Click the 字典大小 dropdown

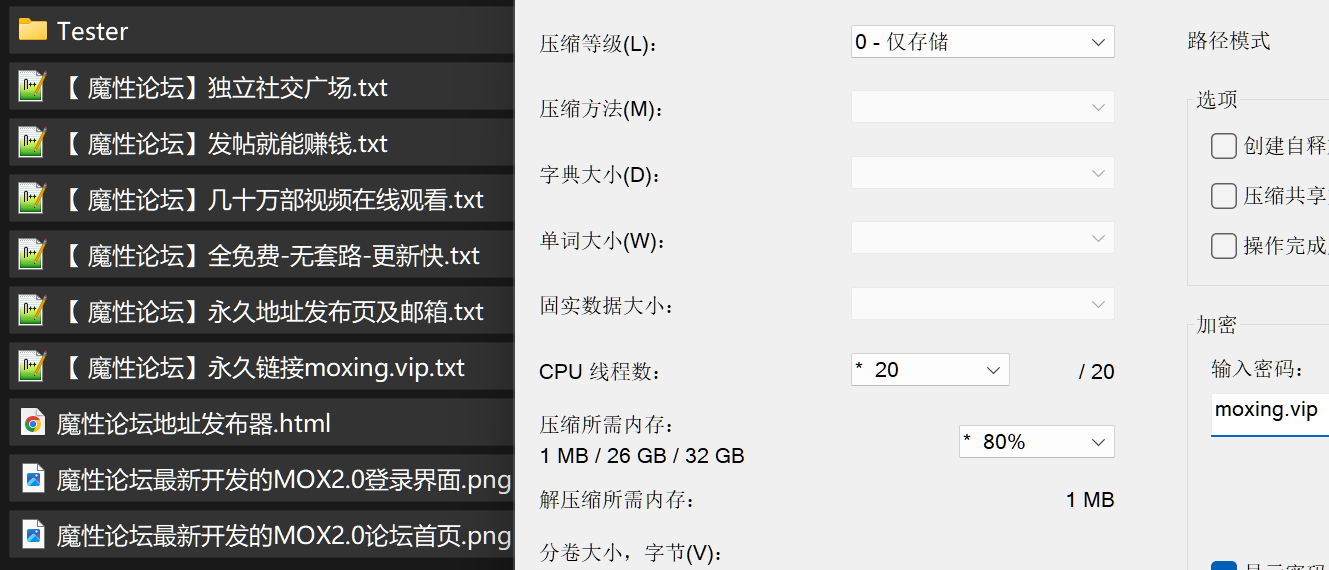point(983,173)
